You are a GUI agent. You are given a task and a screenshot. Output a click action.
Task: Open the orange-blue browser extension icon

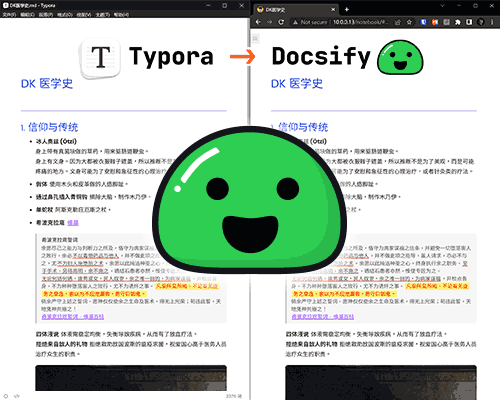[x=435, y=22]
